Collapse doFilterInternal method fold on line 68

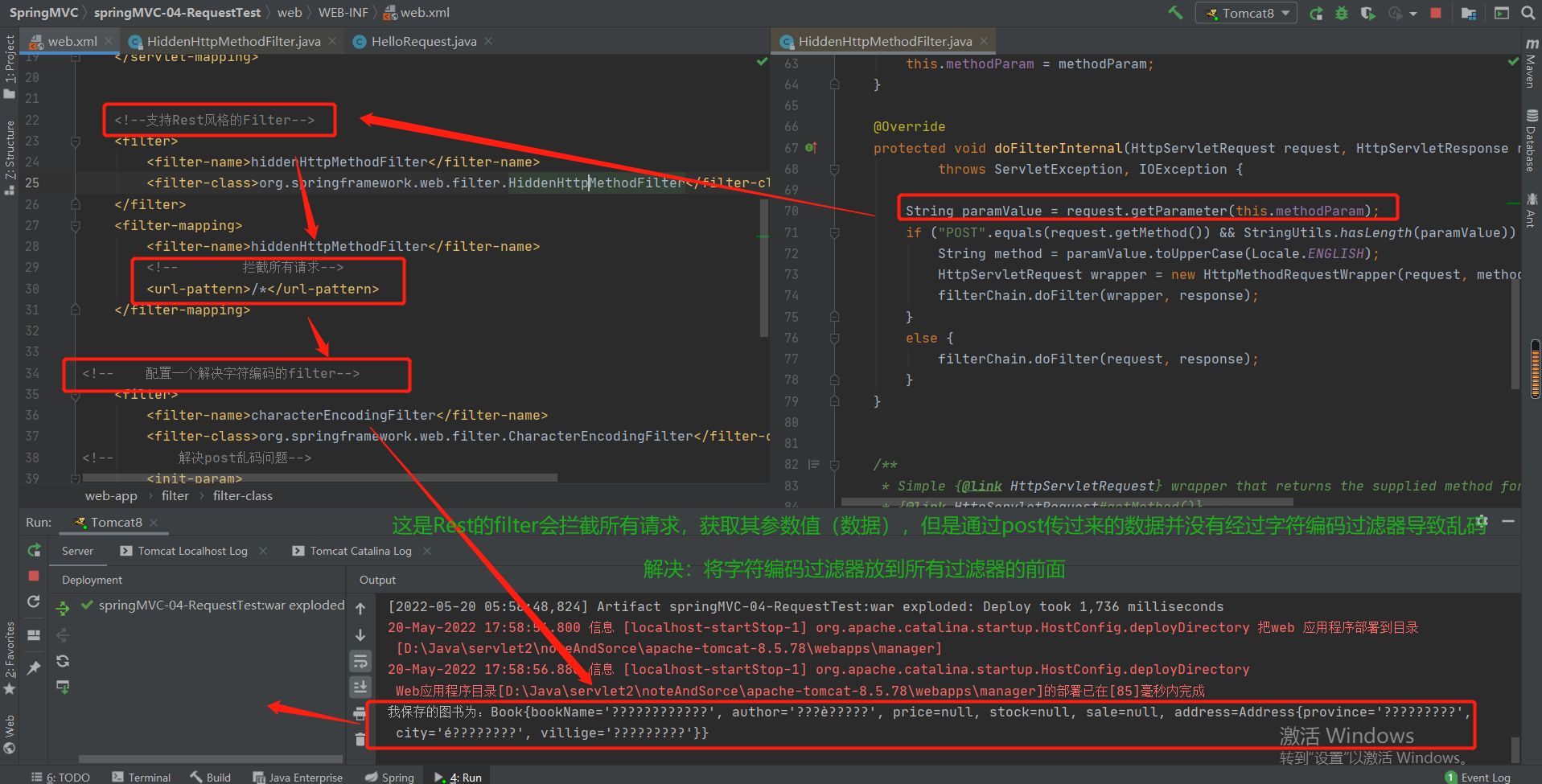(x=835, y=169)
